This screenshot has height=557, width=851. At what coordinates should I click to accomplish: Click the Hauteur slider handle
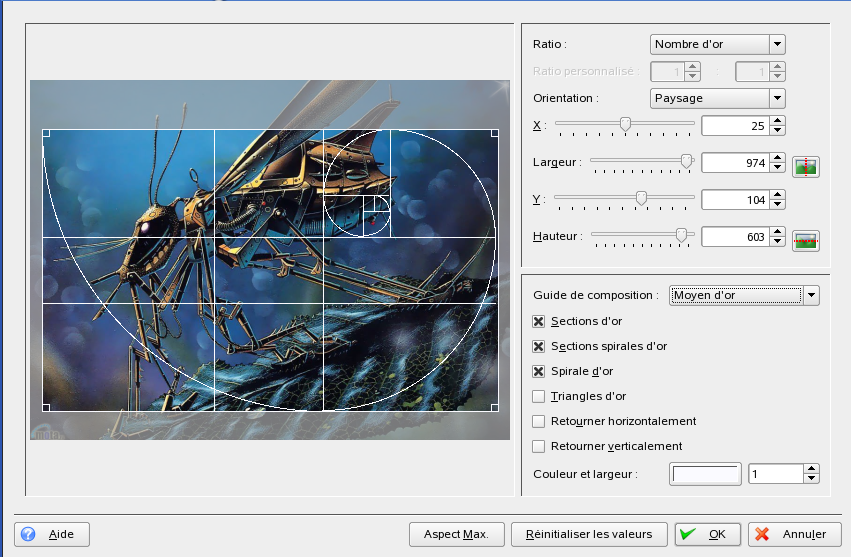click(x=681, y=235)
